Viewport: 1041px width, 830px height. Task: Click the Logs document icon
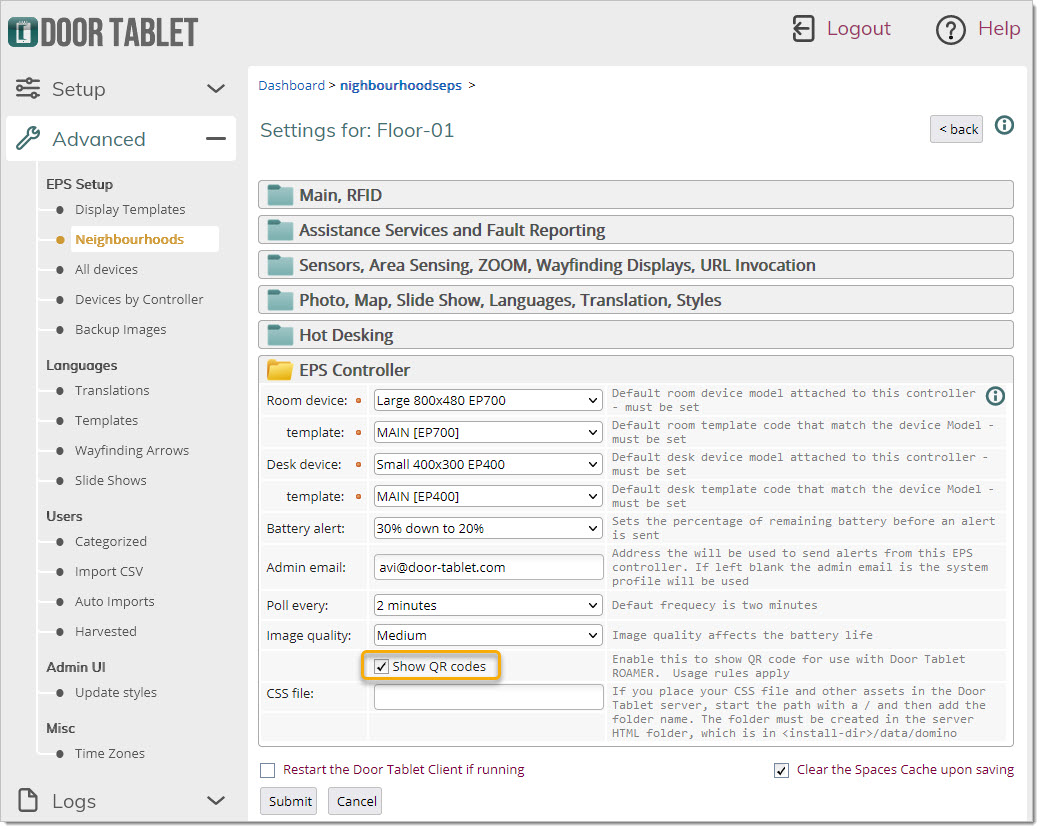pyautogui.click(x=29, y=800)
